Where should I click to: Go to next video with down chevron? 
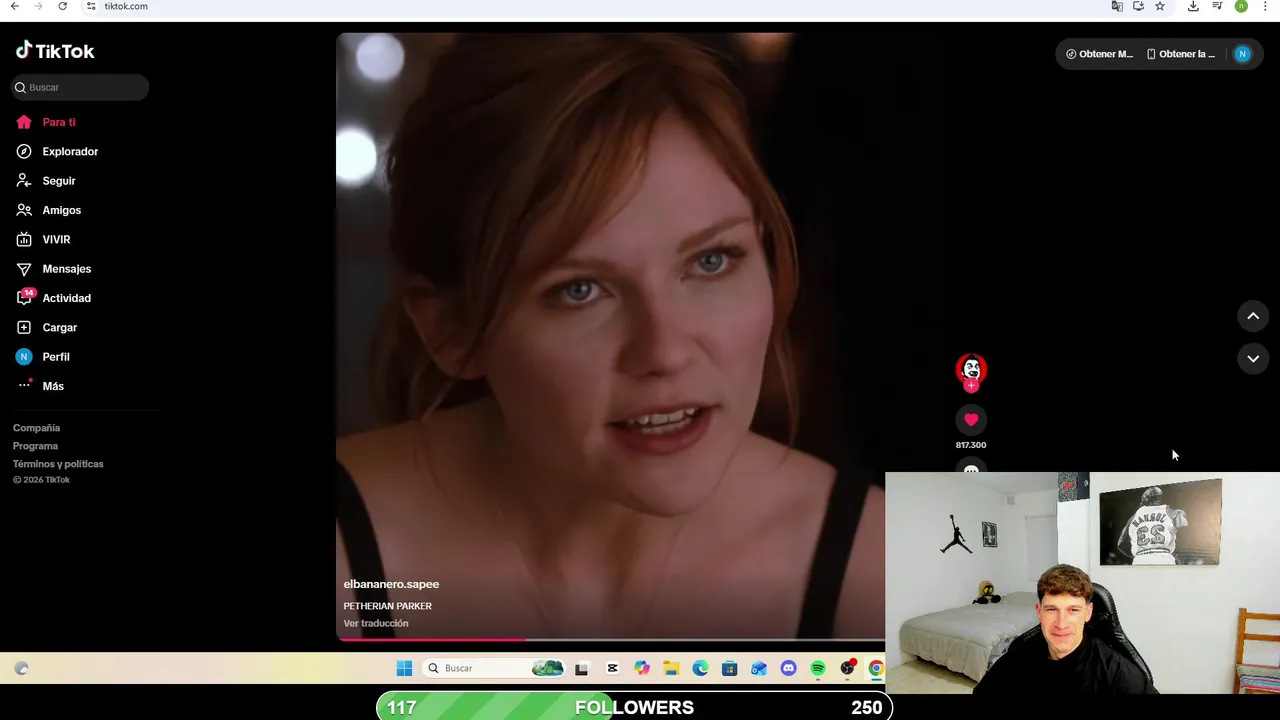coord(1253,359)
